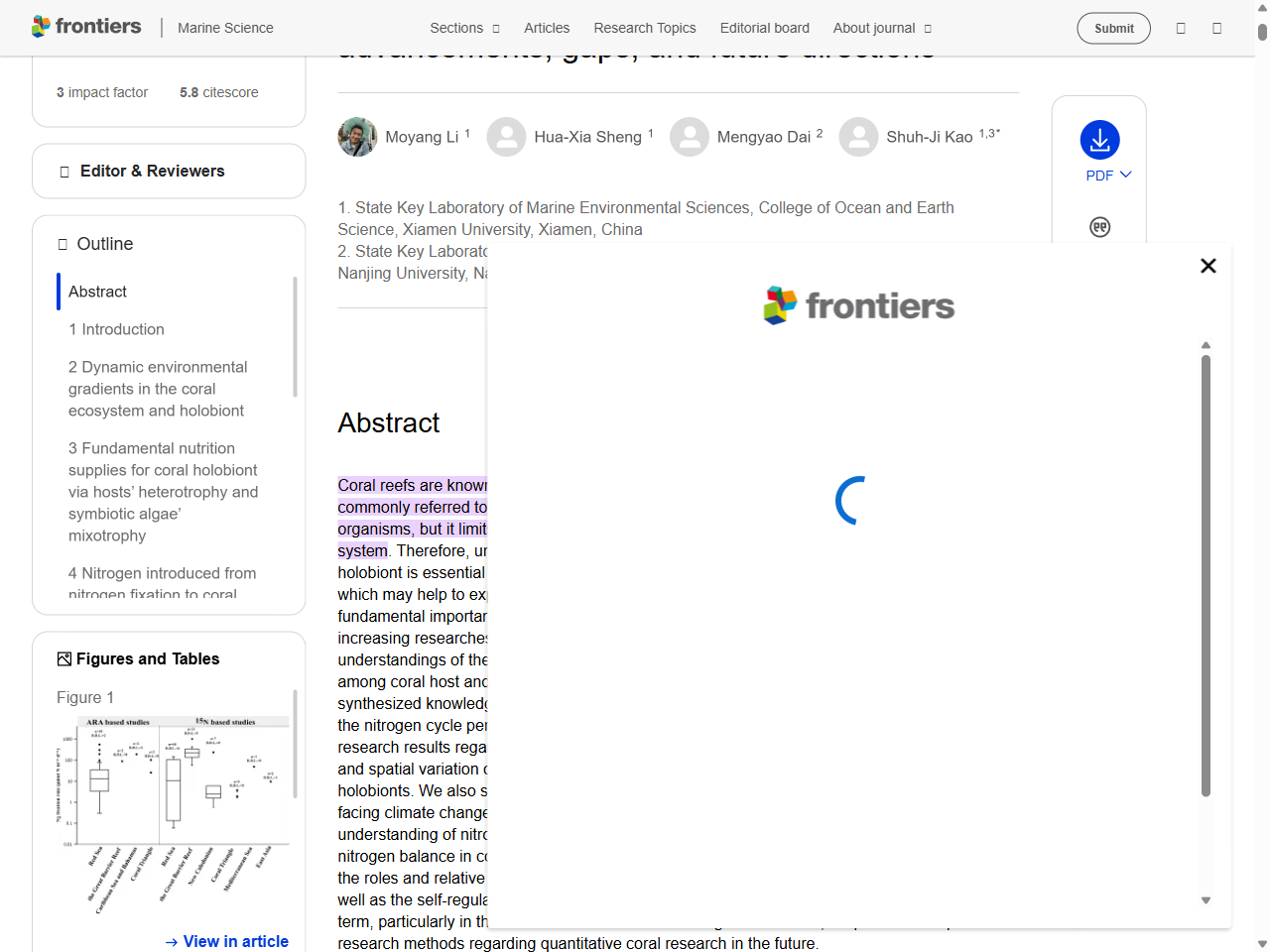Viewport: 1270px width, 952px height.
Task: Click the Editor & Reviewers icon
Action: pyautogui.click(x=63, y=170)
